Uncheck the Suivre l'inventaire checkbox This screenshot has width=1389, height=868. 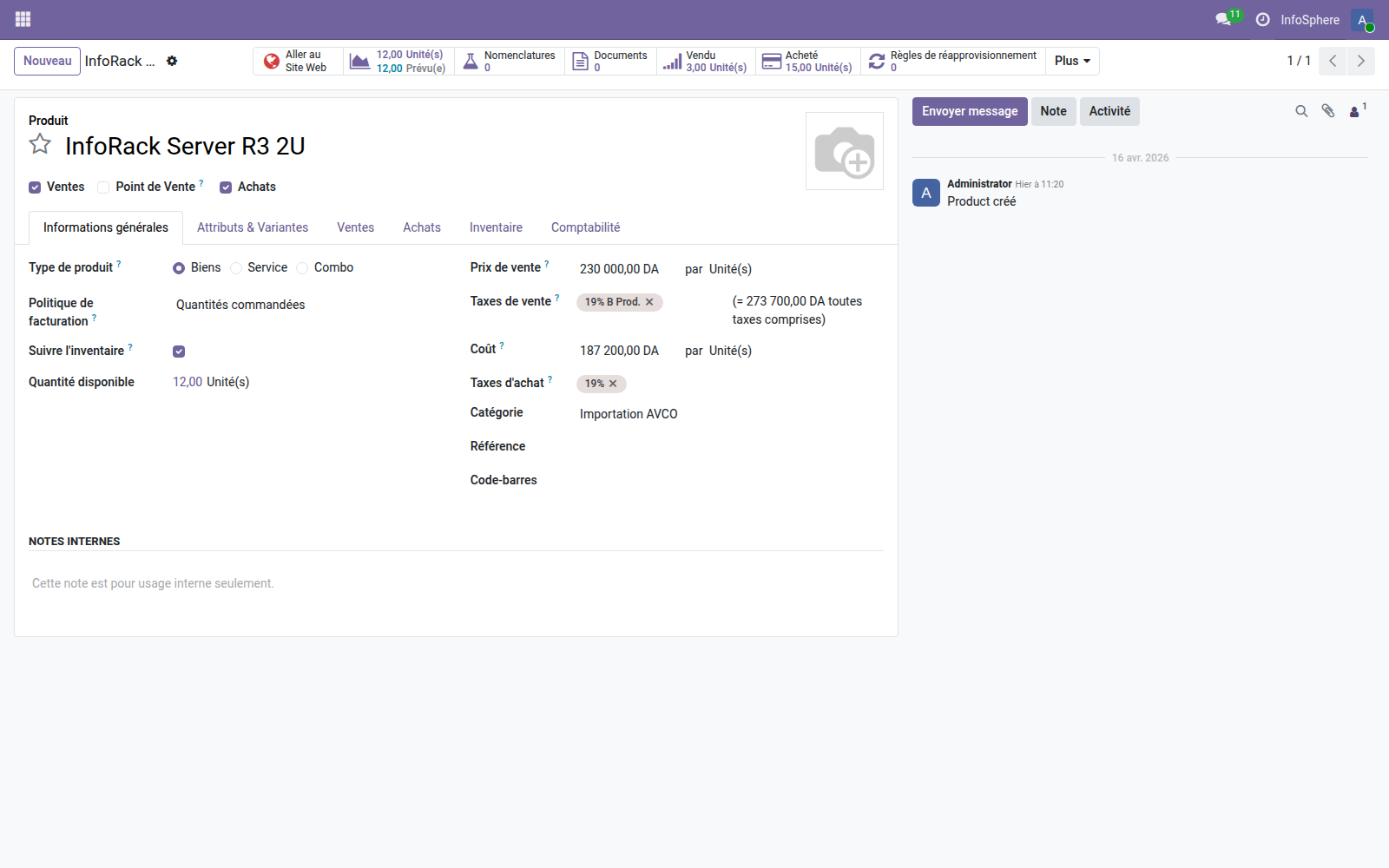pyautogui.click(x=179, y=352)
